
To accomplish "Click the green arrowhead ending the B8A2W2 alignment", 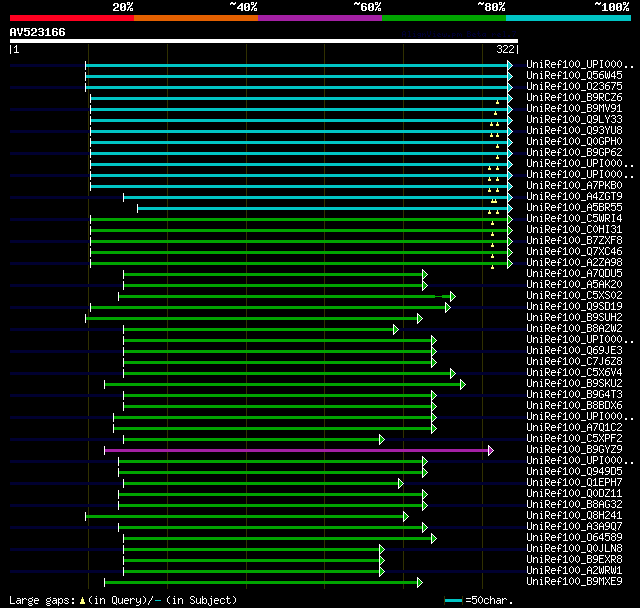I will point(396,330).
